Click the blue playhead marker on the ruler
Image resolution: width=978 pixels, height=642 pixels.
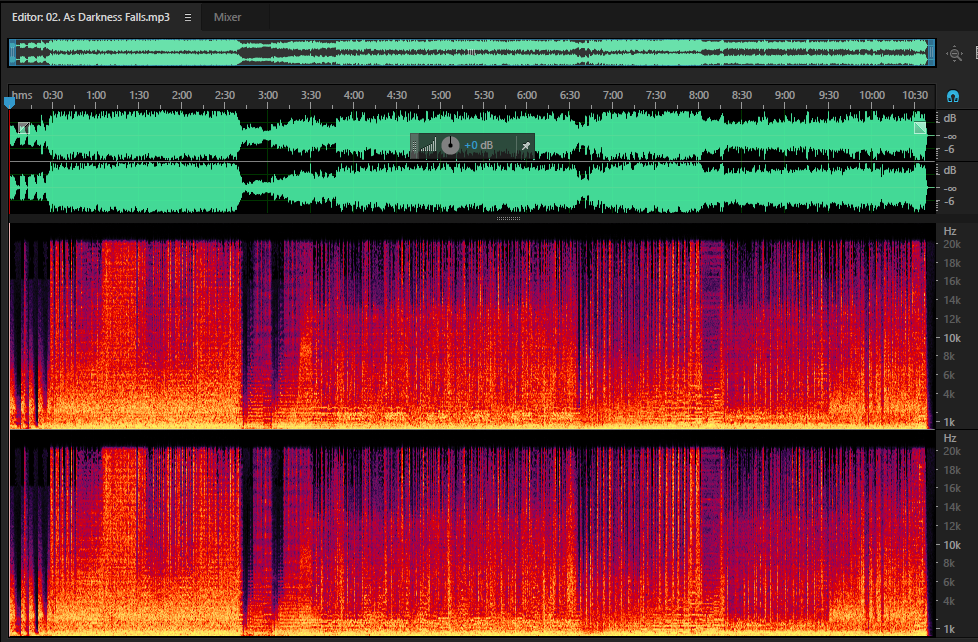(9, 102)
